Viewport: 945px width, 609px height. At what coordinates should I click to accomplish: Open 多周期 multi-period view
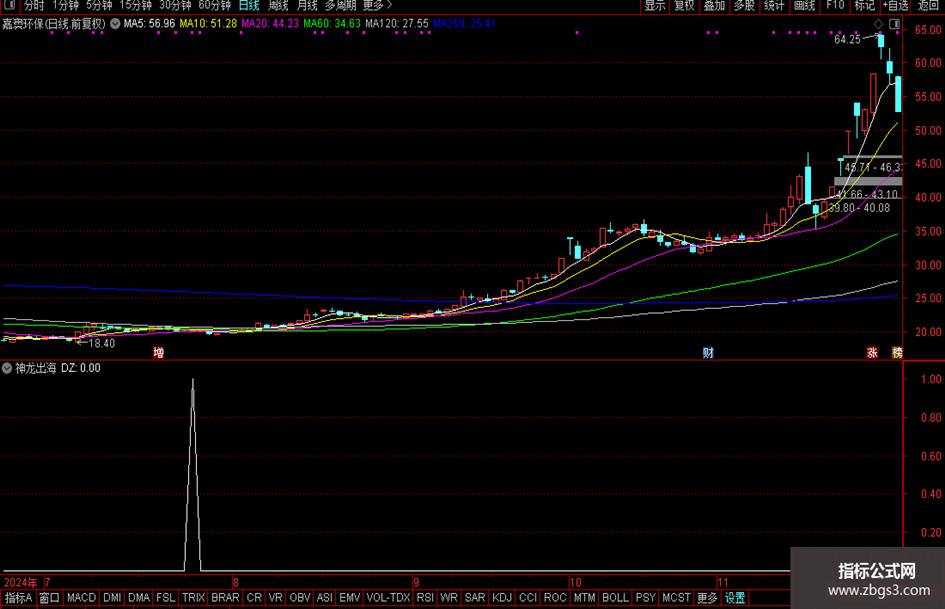pos(341,5)
